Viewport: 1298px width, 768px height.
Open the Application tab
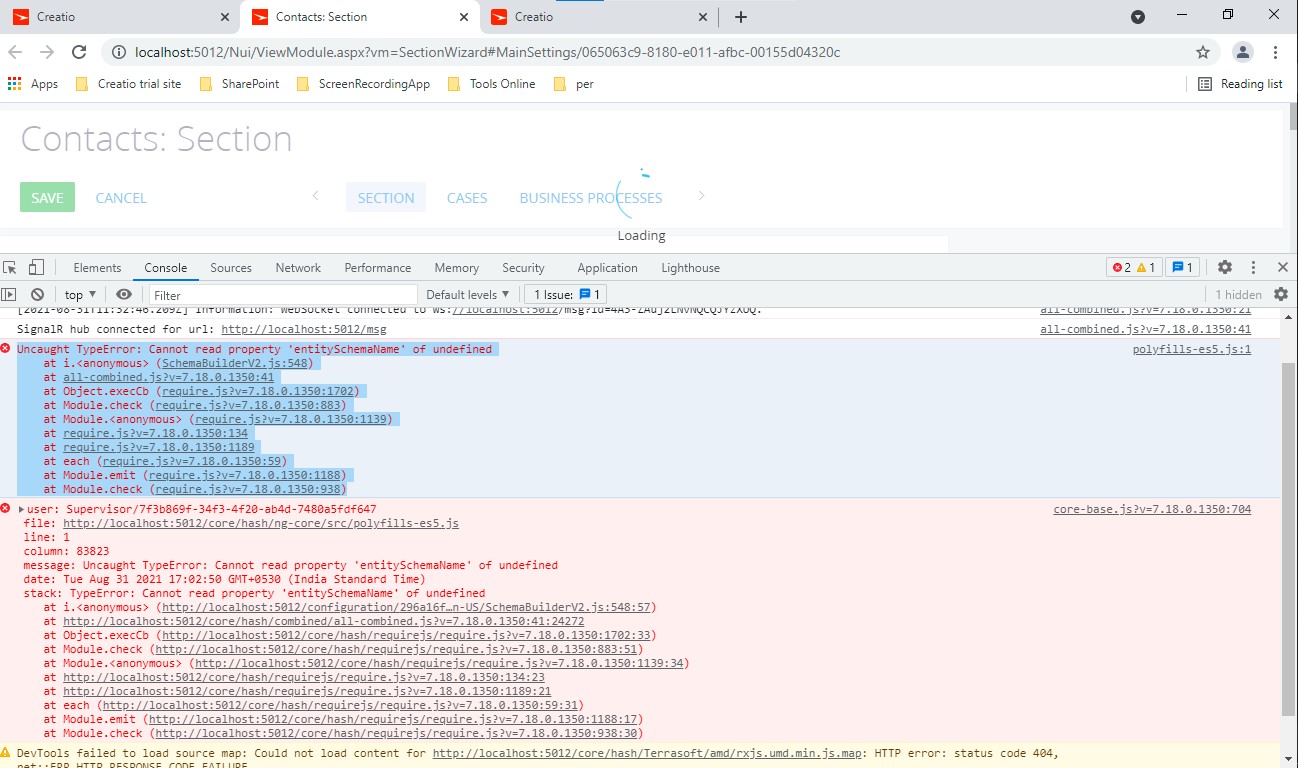(607, 267)
